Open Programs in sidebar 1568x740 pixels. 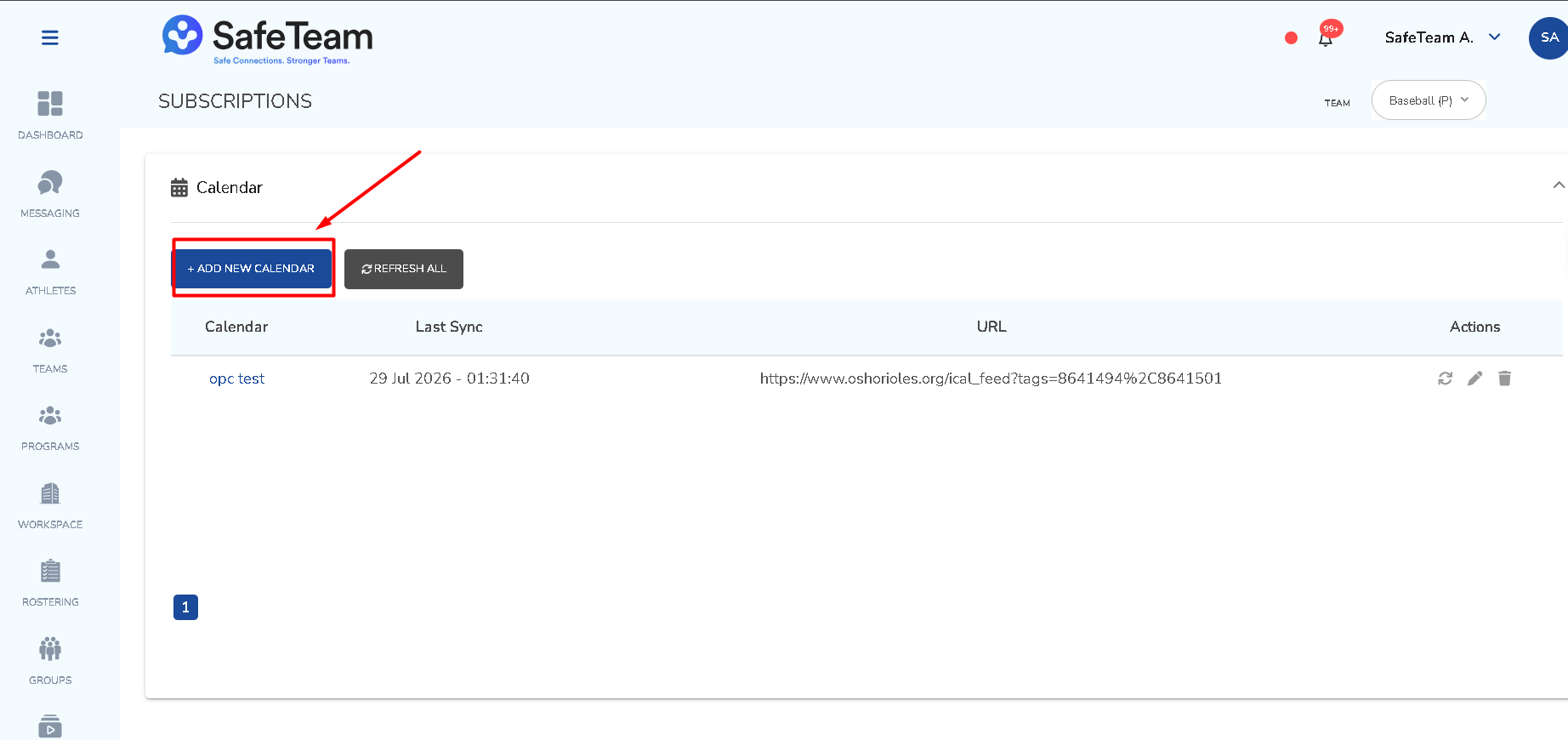pyautogui.click(x=50, y=427)
